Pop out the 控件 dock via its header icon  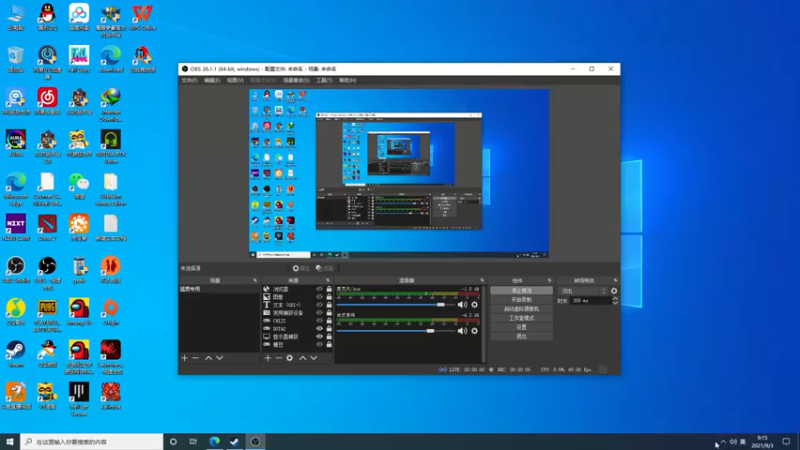(x=549, y=280)
